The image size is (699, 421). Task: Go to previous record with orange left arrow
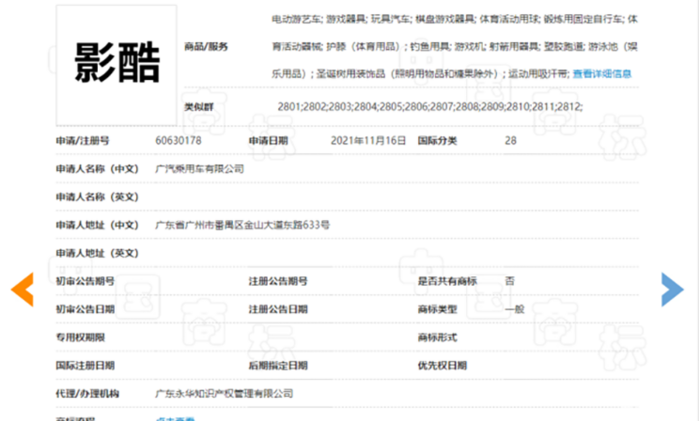click(22, 289)
